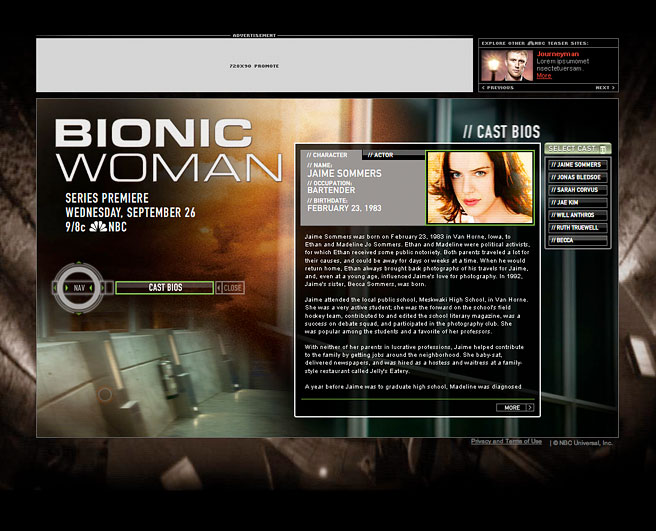Click the birthdate 'FEBRUARY 23, 1983'
This screenshot has height=531, width=656.
344,208
